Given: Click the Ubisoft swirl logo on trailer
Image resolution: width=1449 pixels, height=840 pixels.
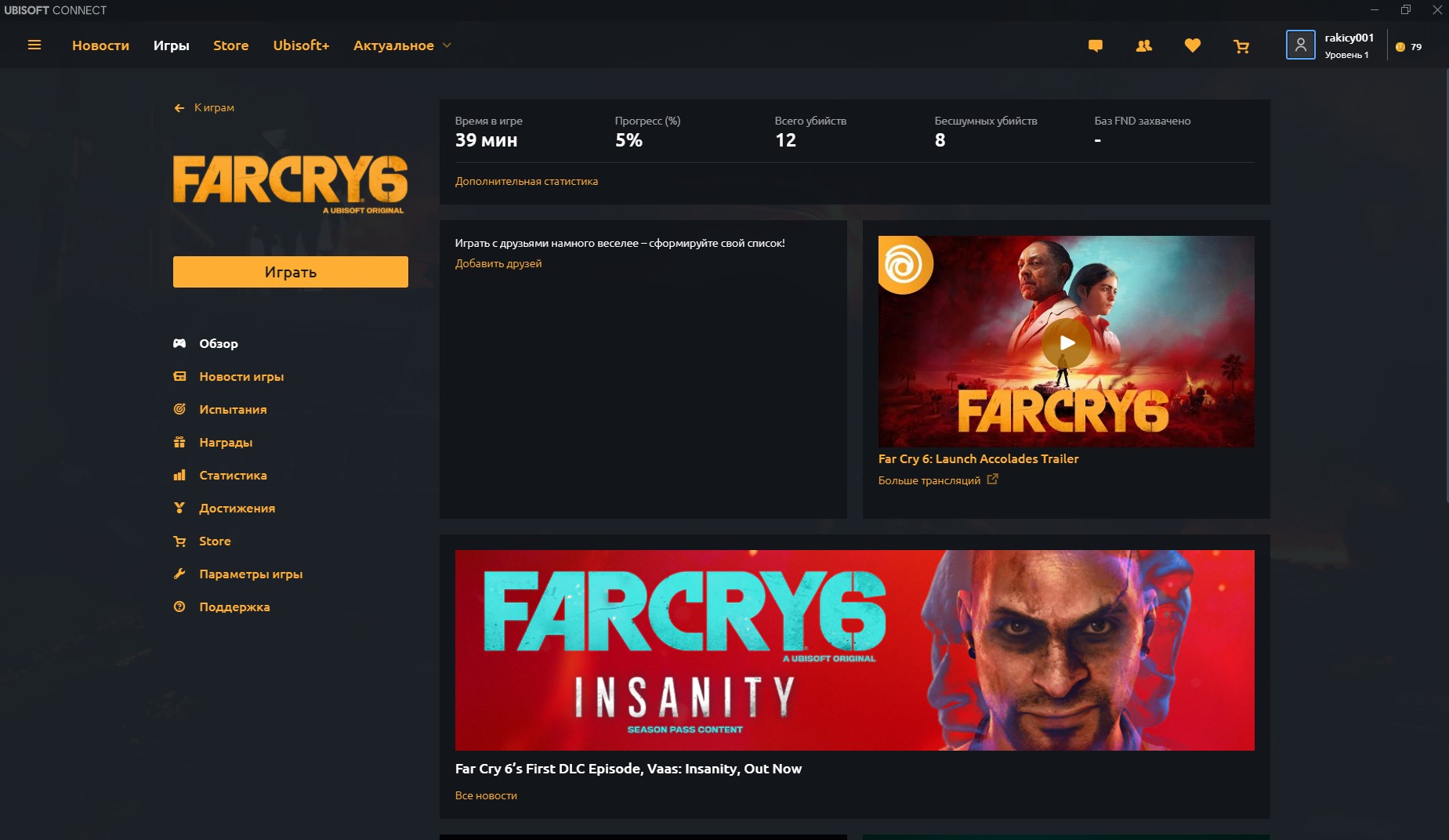Looking at the screenshot, I should (904, 265).
